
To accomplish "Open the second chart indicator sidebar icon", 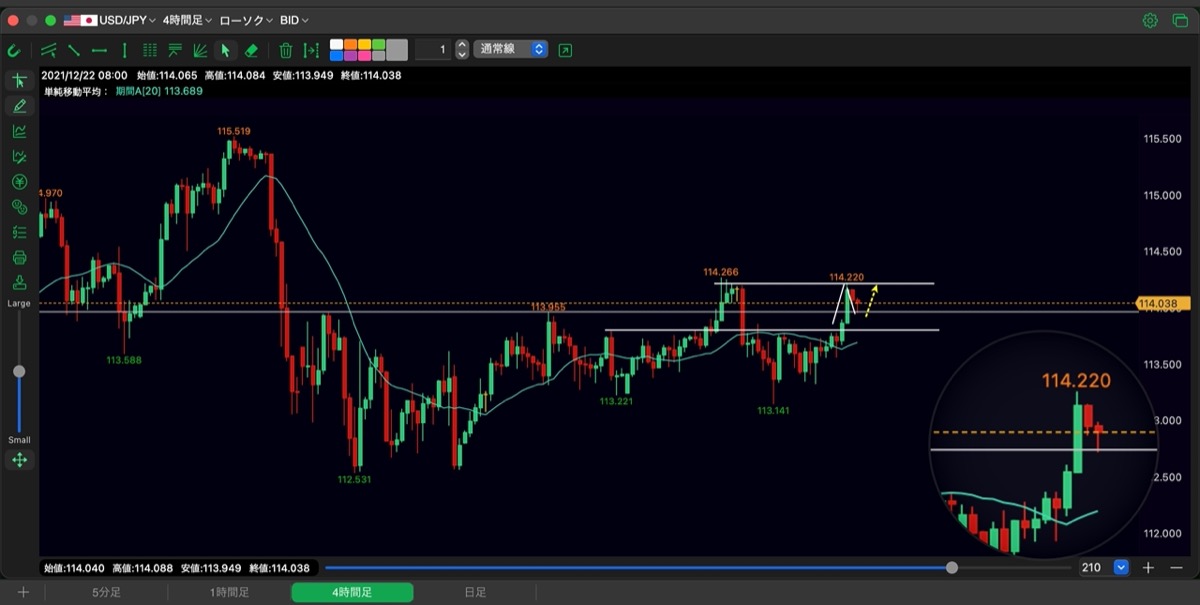I will [x=19, y=156].
